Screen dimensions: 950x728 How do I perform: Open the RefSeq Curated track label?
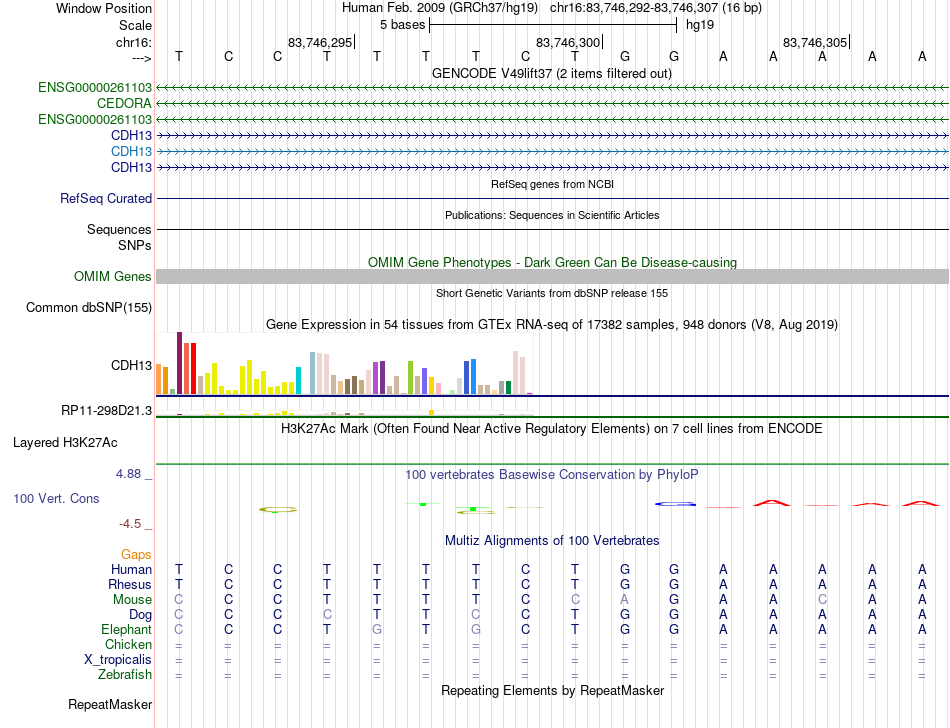[x=106, y=199]
